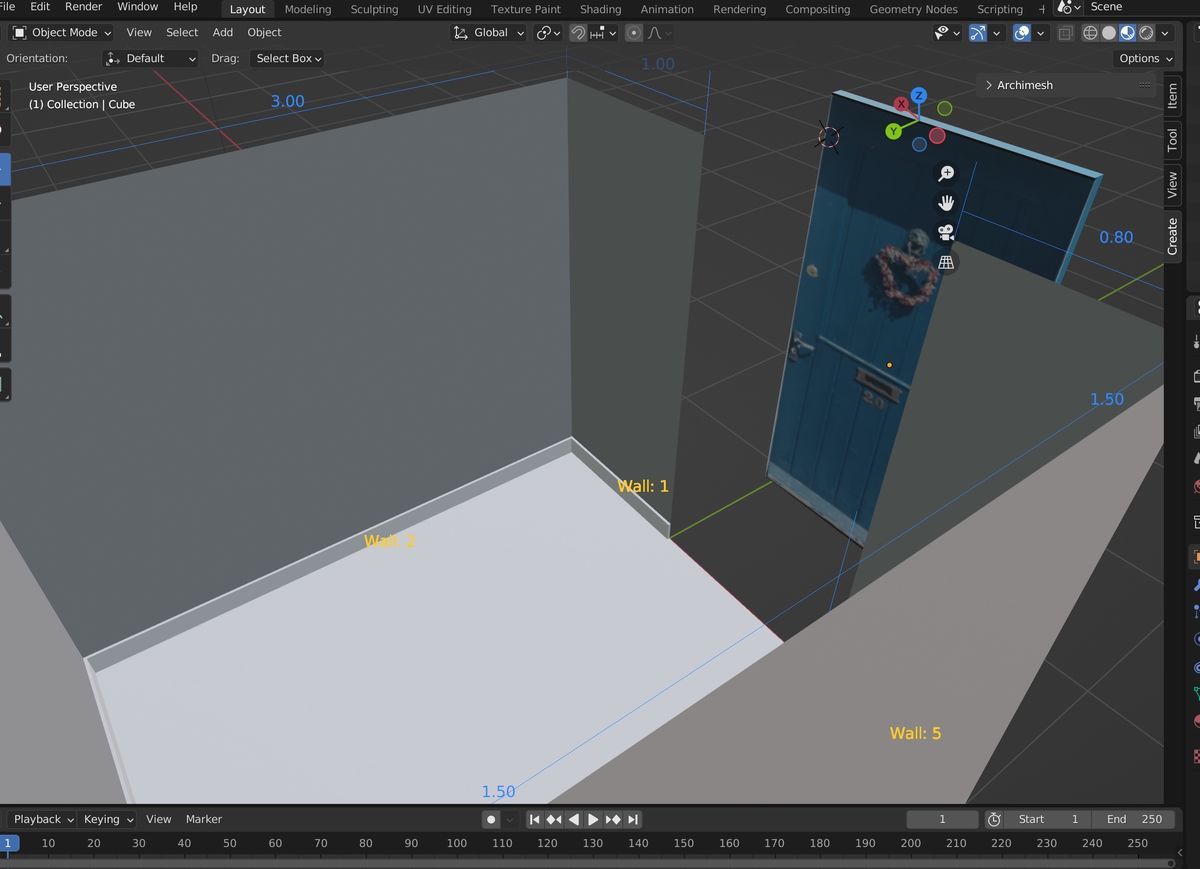Open the Render menu
1200x869 pixels.
84,7
